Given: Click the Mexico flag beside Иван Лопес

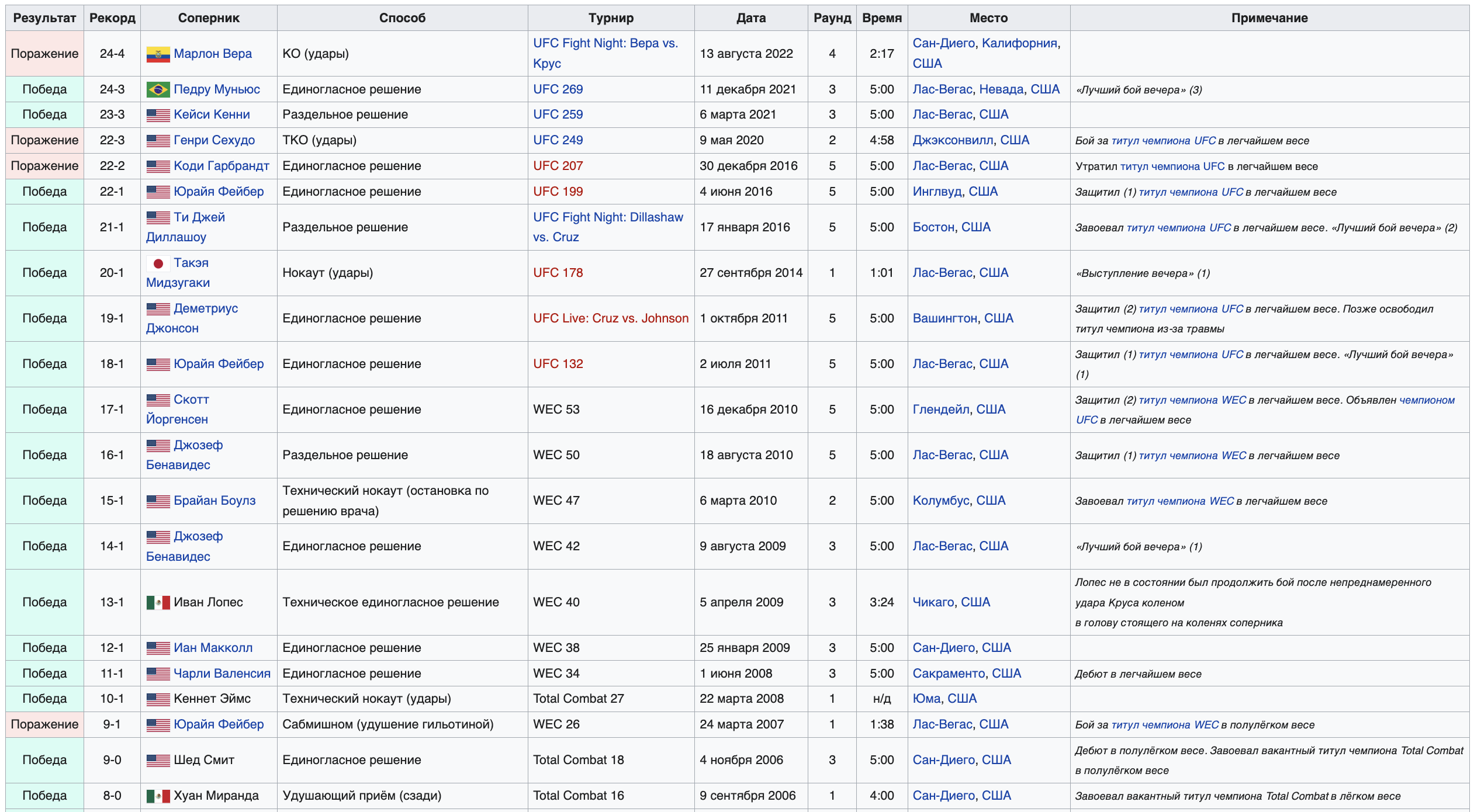Looking at the screenshot, I should (158, 602).
